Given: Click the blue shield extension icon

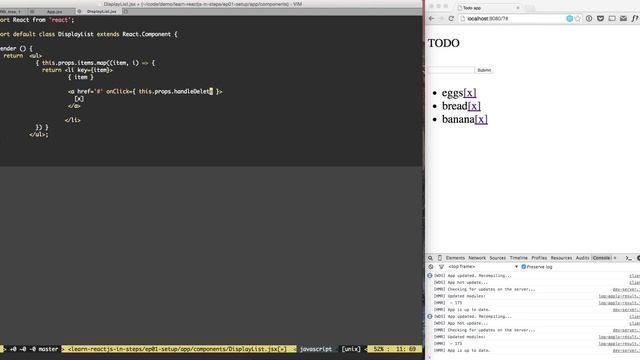Looking at the screenshot, I should (569, 18).
